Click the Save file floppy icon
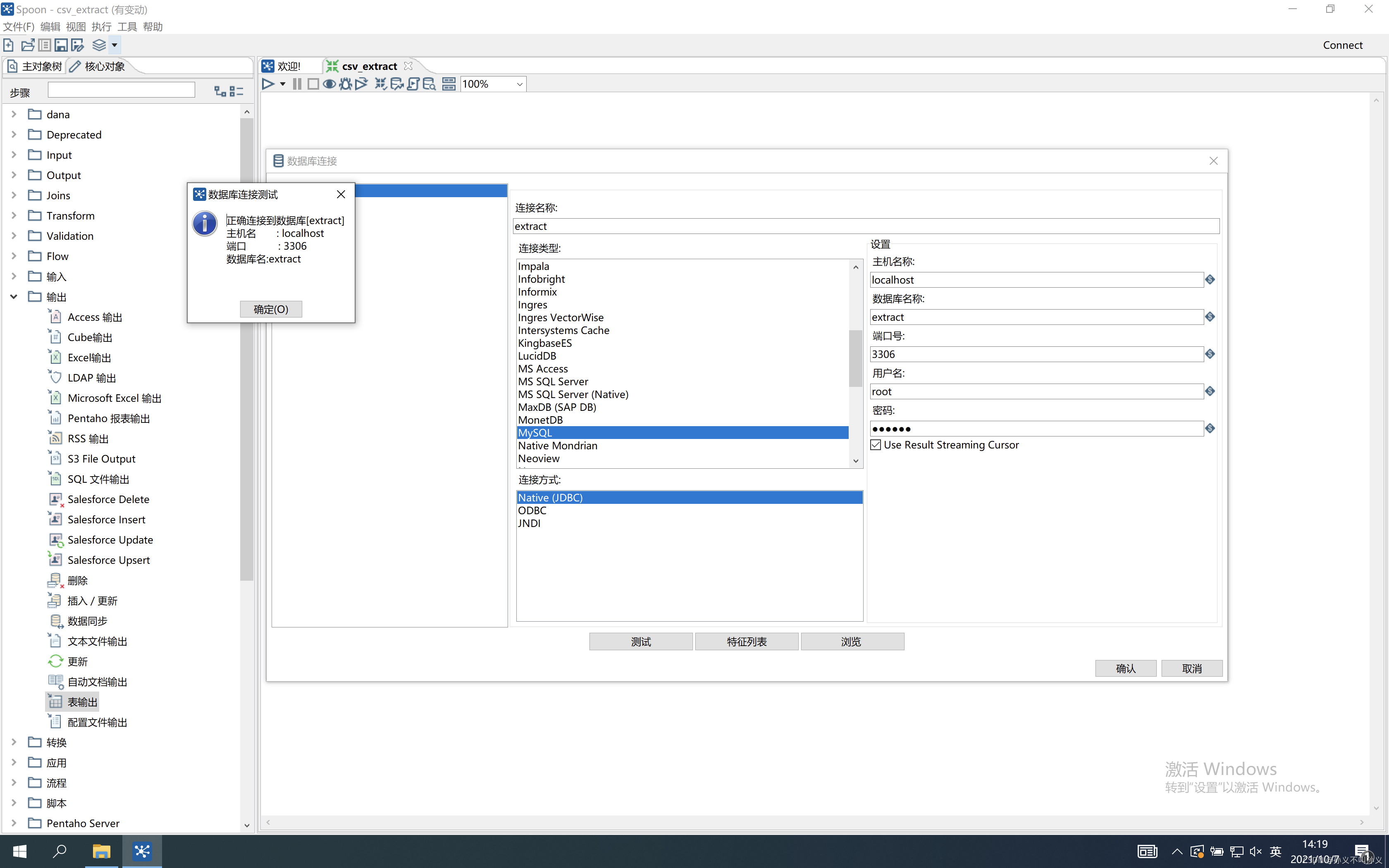 (61, 45)
